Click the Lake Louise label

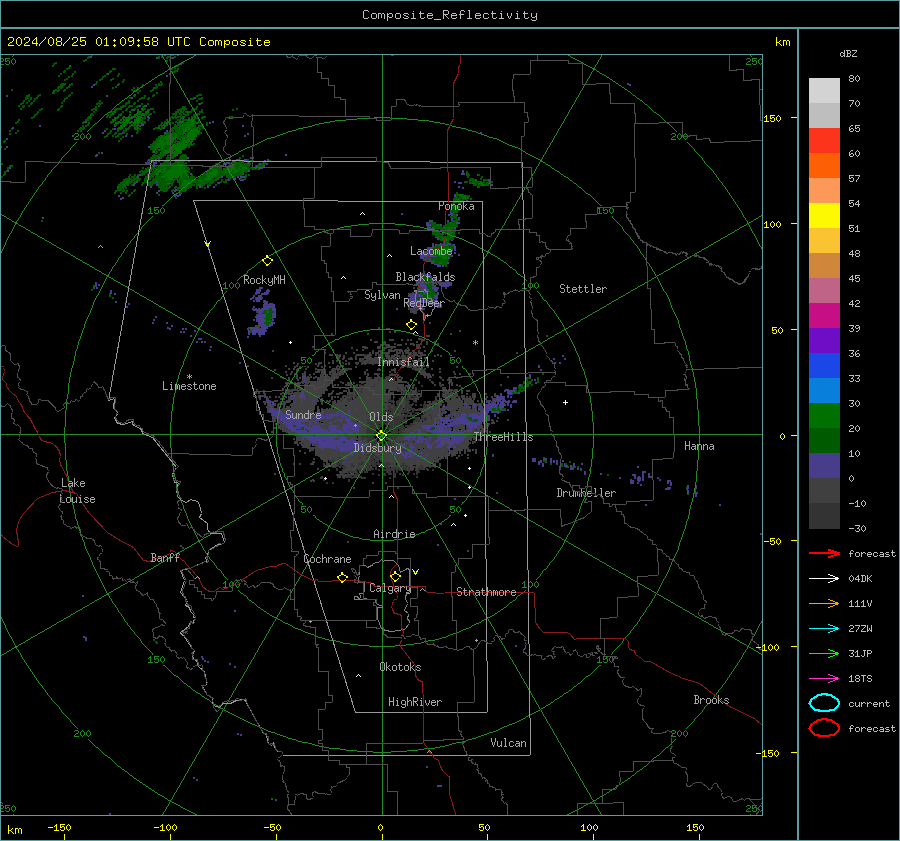click(x=77, y=491)
